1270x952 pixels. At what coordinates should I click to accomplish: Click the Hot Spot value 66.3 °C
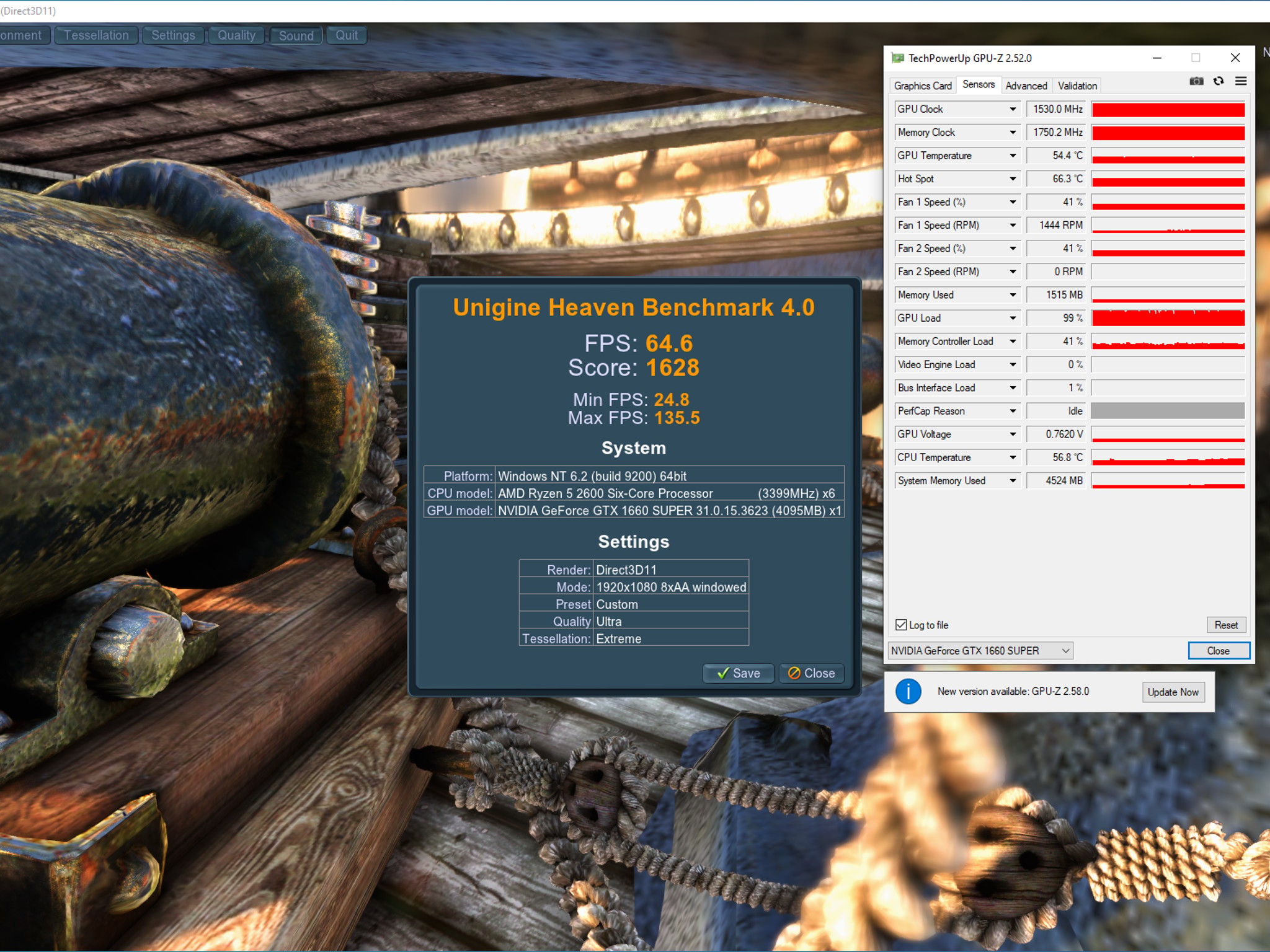pyautogui.click(x=1056, y=179)
